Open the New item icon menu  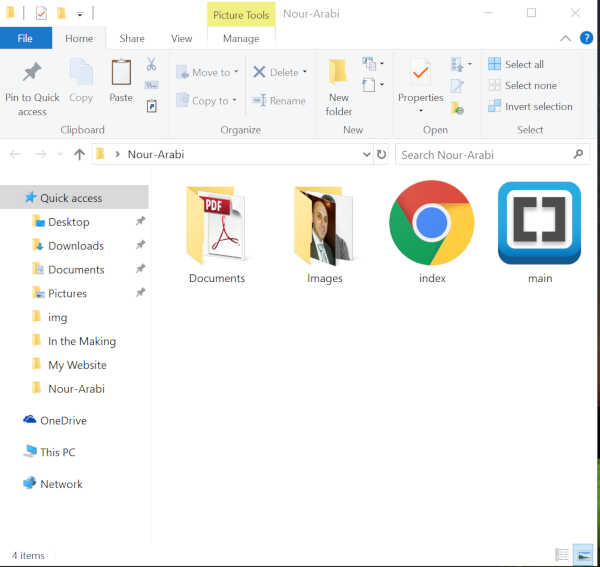pyautogui.click(x=372, y=64)
